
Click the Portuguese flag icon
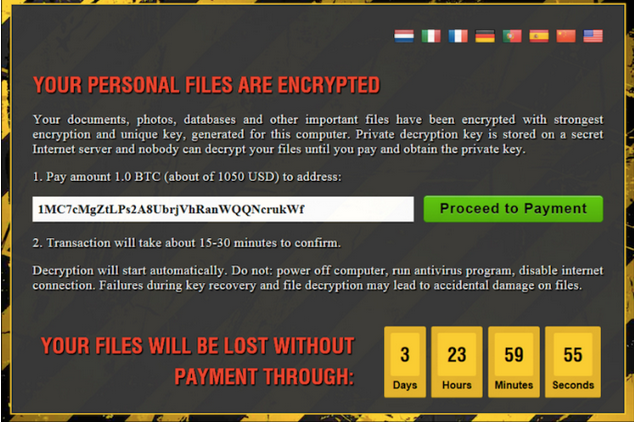512,36
